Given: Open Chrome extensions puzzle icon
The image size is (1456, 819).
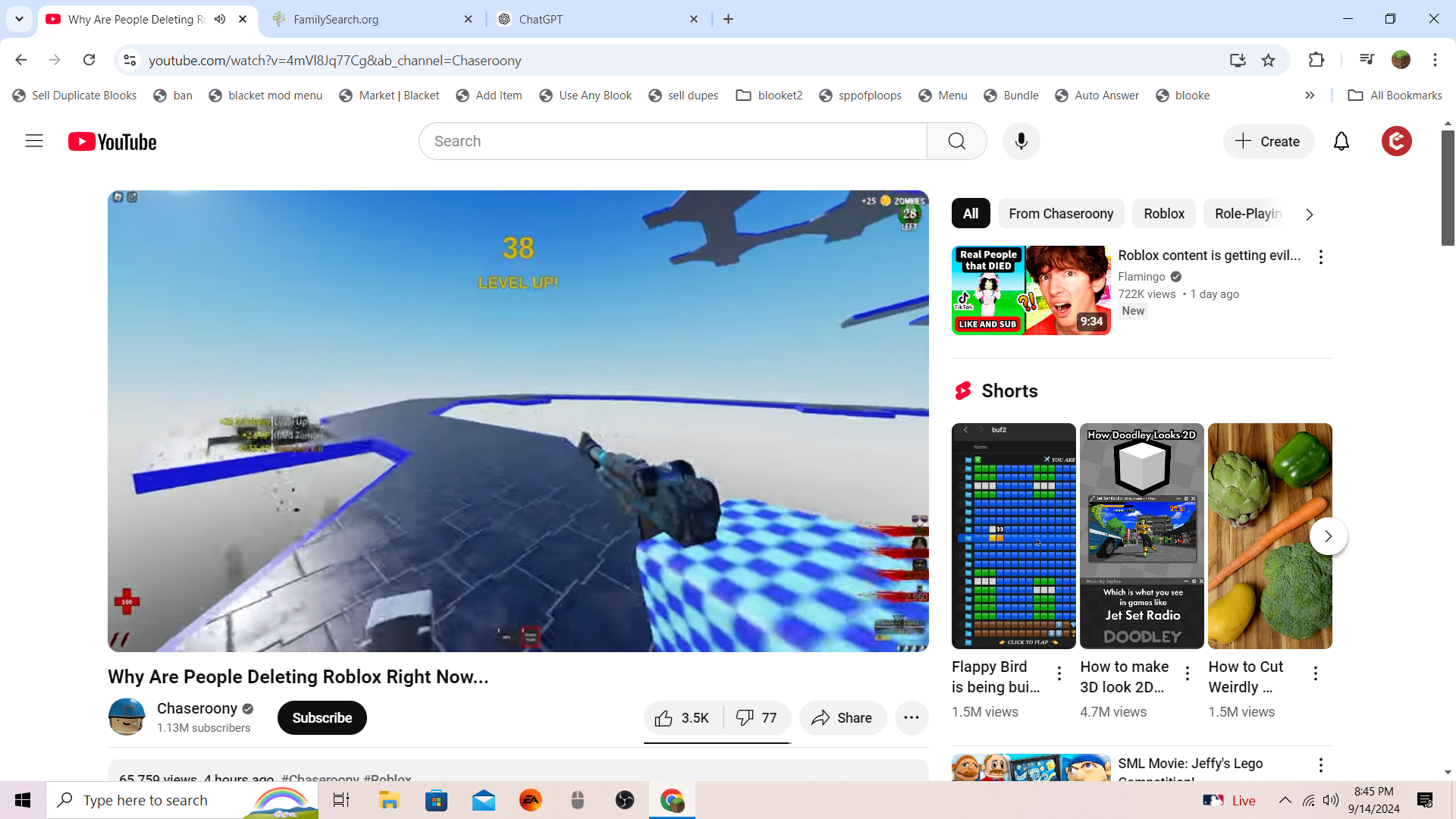Looking at the screenshot, I should pyautogui.click(x=1316, y=60).
